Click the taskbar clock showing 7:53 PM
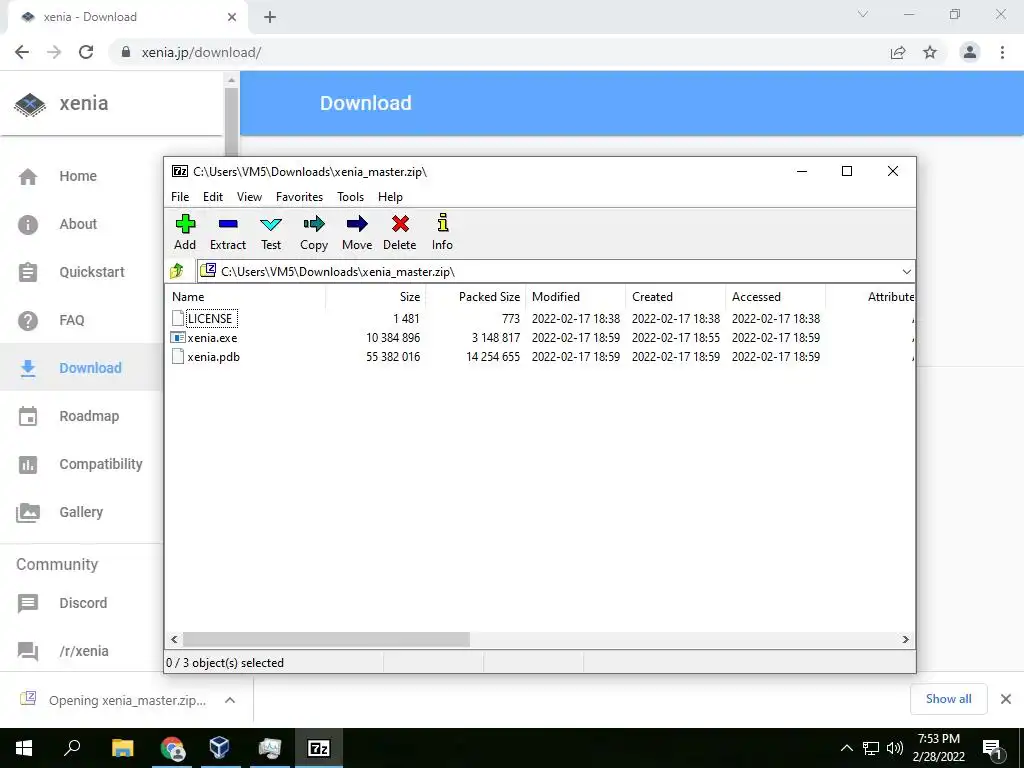Viewport: 1024px width, 768px height. coord(938,748)
